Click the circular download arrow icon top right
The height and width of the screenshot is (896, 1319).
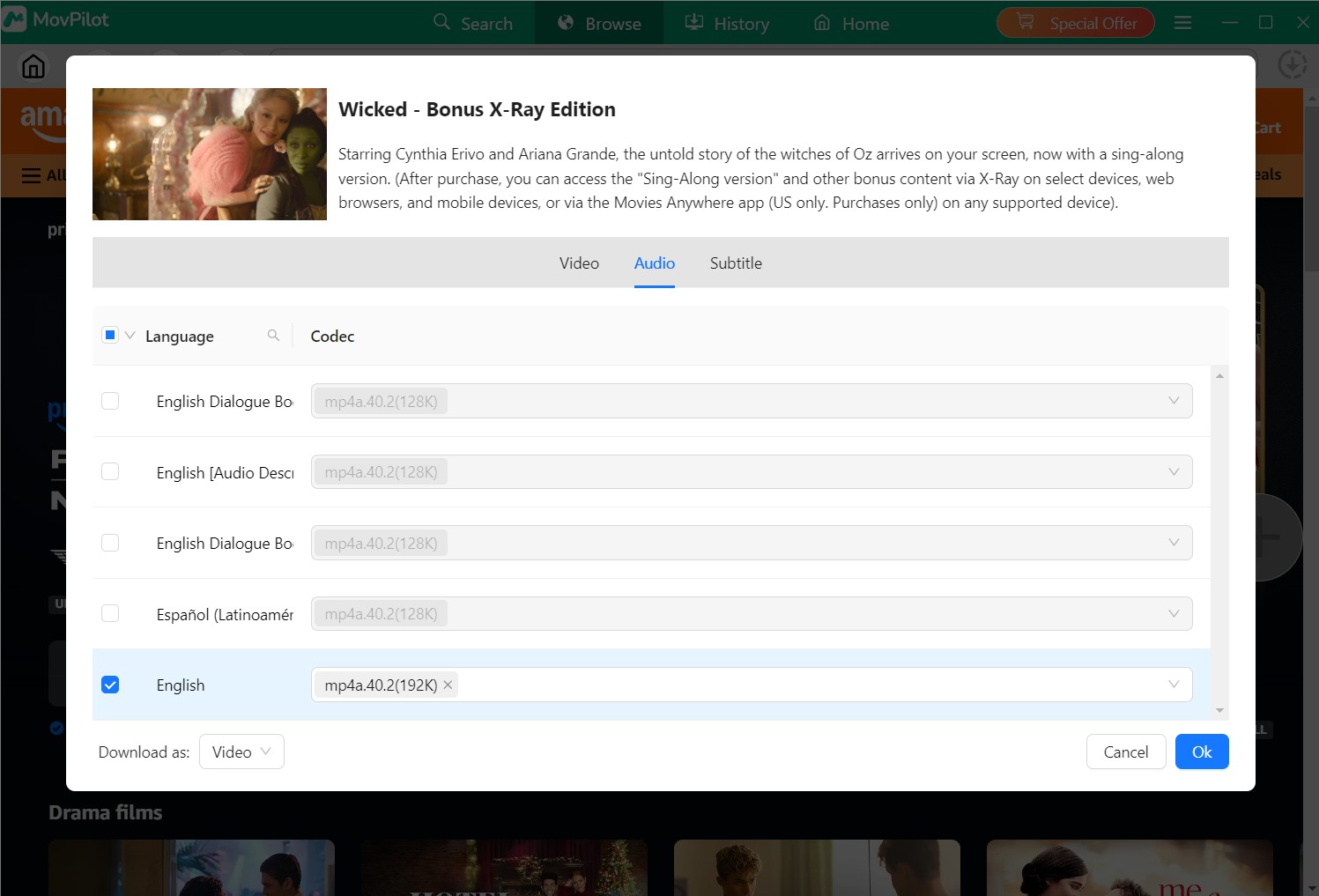(x=1292, y=64)
